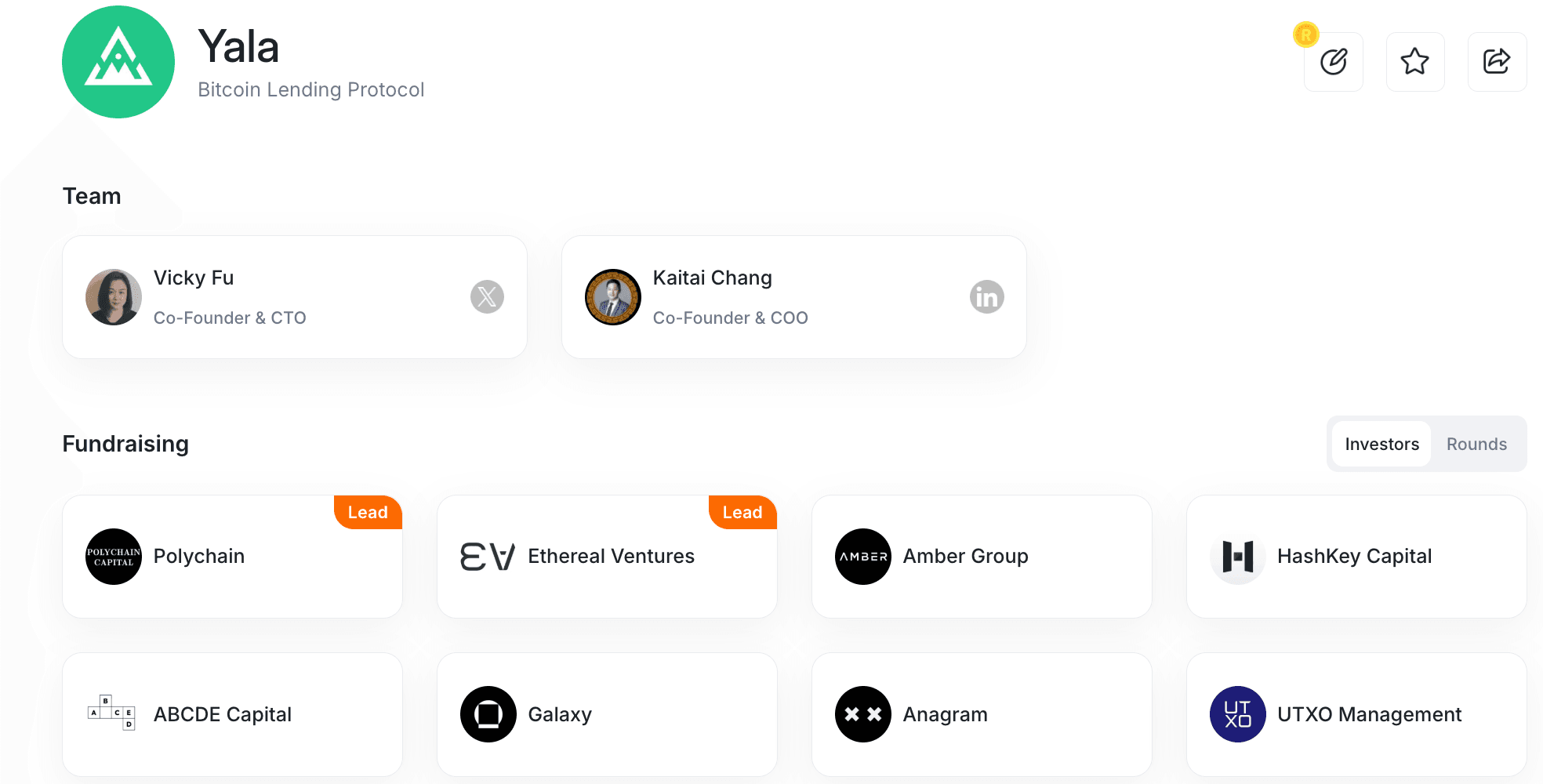Open Kaitai Chang's LinkedIn icon
Screen dimensions: 1543x784
986,297
